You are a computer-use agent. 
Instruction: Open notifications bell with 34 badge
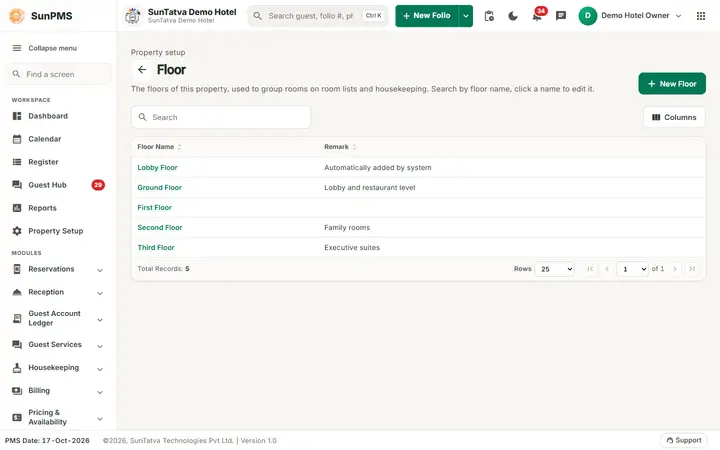tap(538, 15)
